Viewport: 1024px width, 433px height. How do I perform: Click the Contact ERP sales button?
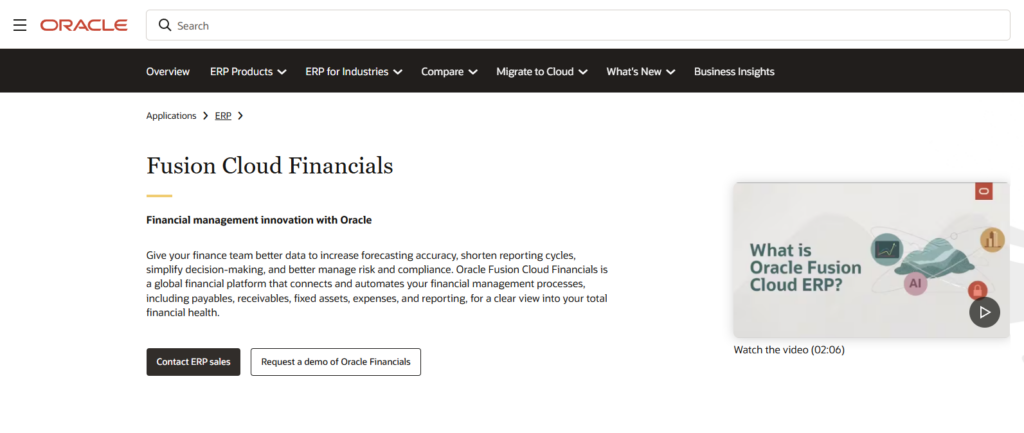click(193, 362)
